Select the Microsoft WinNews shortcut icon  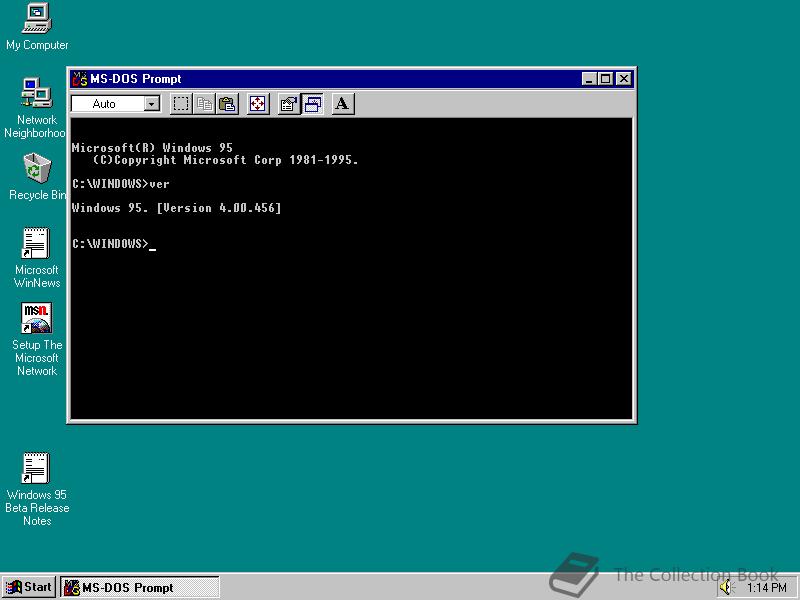[37, 258]
